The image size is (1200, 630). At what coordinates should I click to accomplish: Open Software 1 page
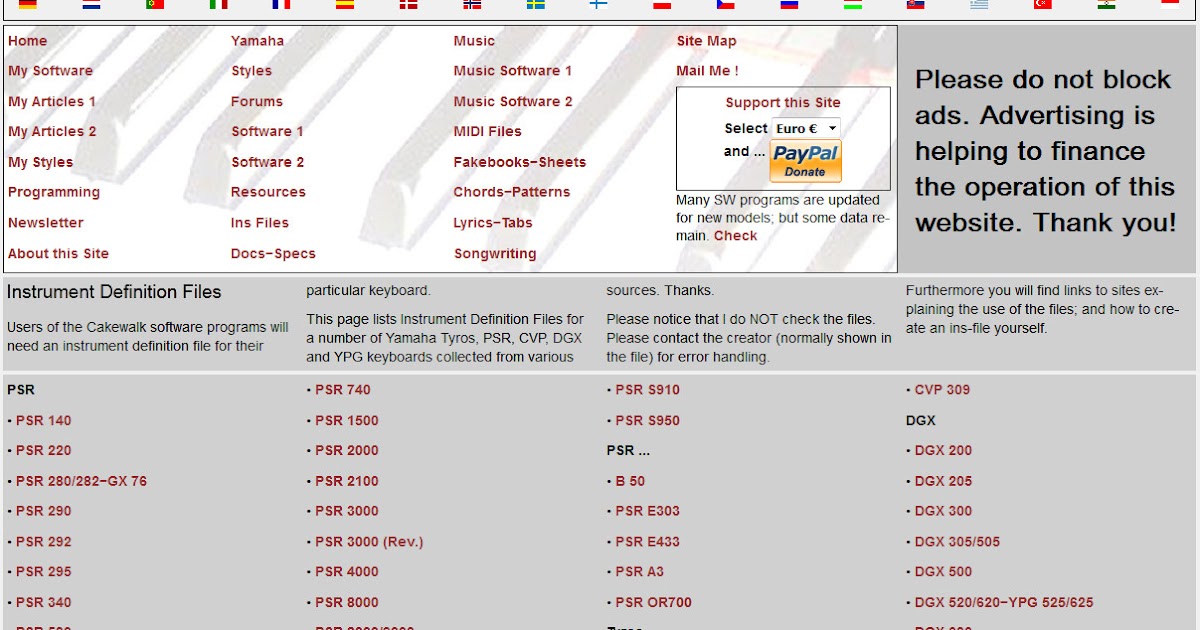click(x=267, y=131)
